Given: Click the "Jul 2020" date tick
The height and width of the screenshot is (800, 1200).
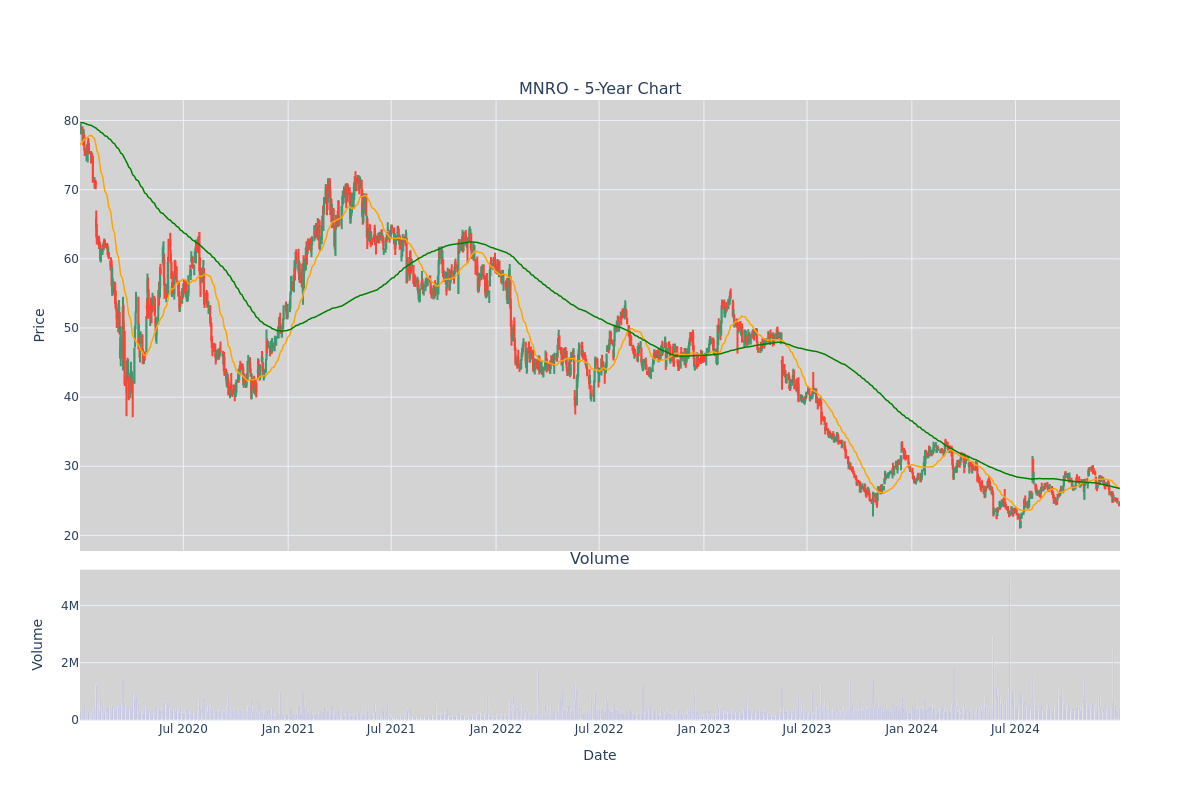Looking at the screenshot, I should point(183,729).
